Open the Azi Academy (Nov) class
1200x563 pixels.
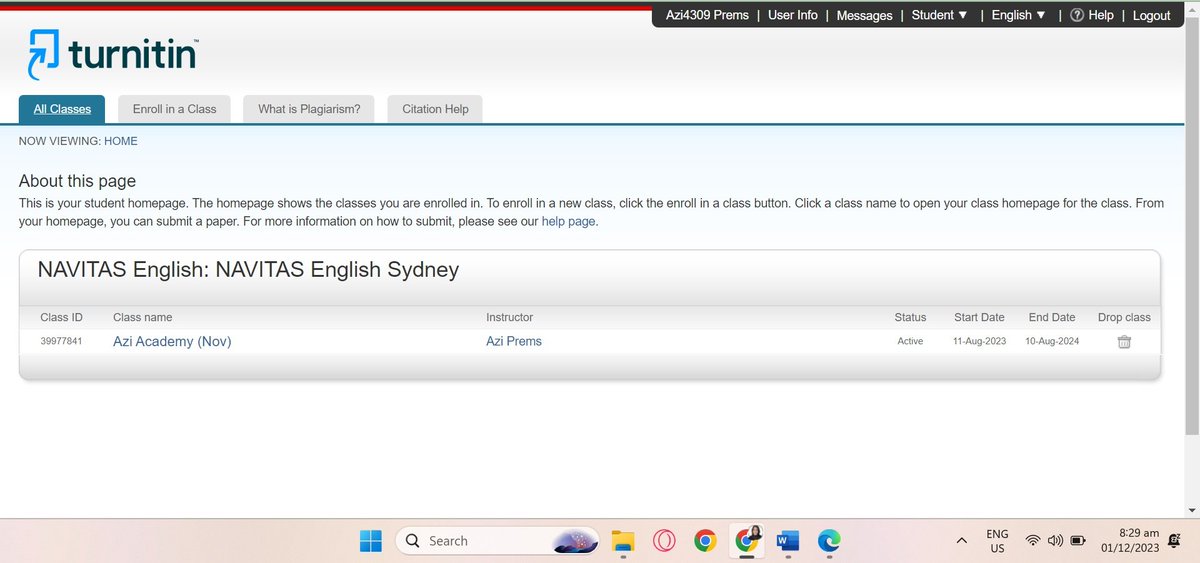(x=172, y=341)
